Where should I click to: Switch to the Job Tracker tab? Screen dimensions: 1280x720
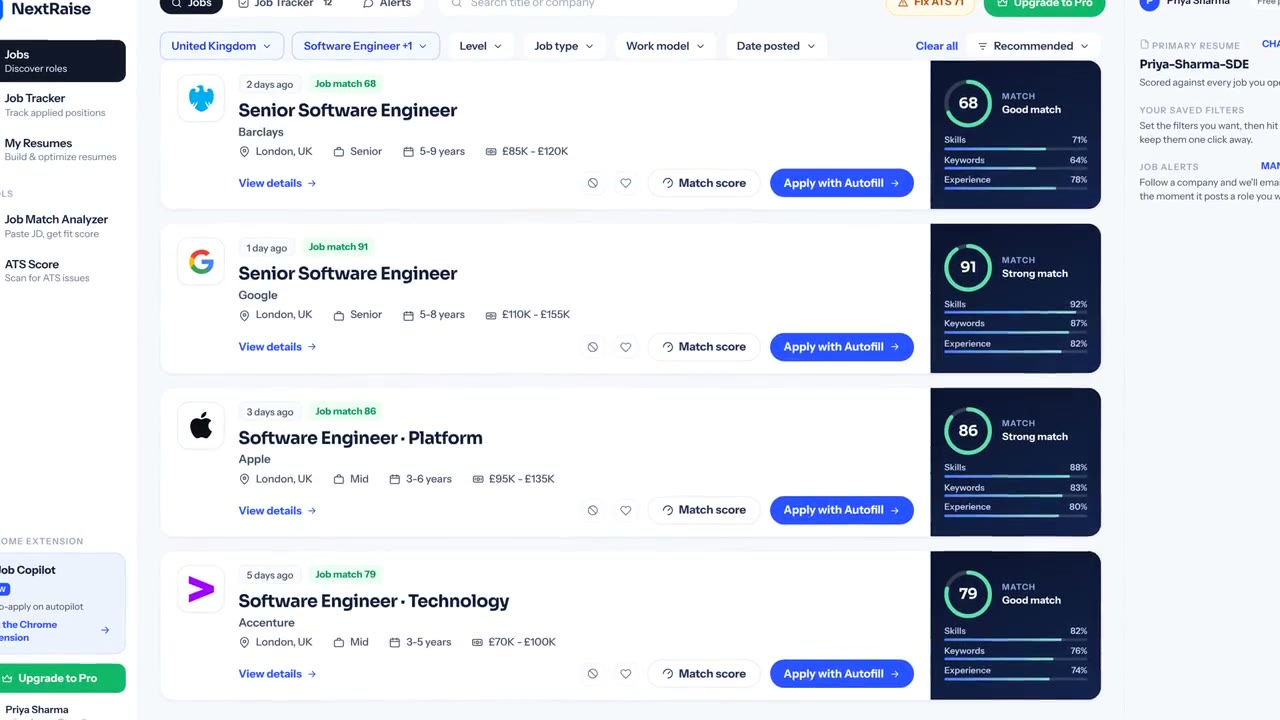pos(285,3)
